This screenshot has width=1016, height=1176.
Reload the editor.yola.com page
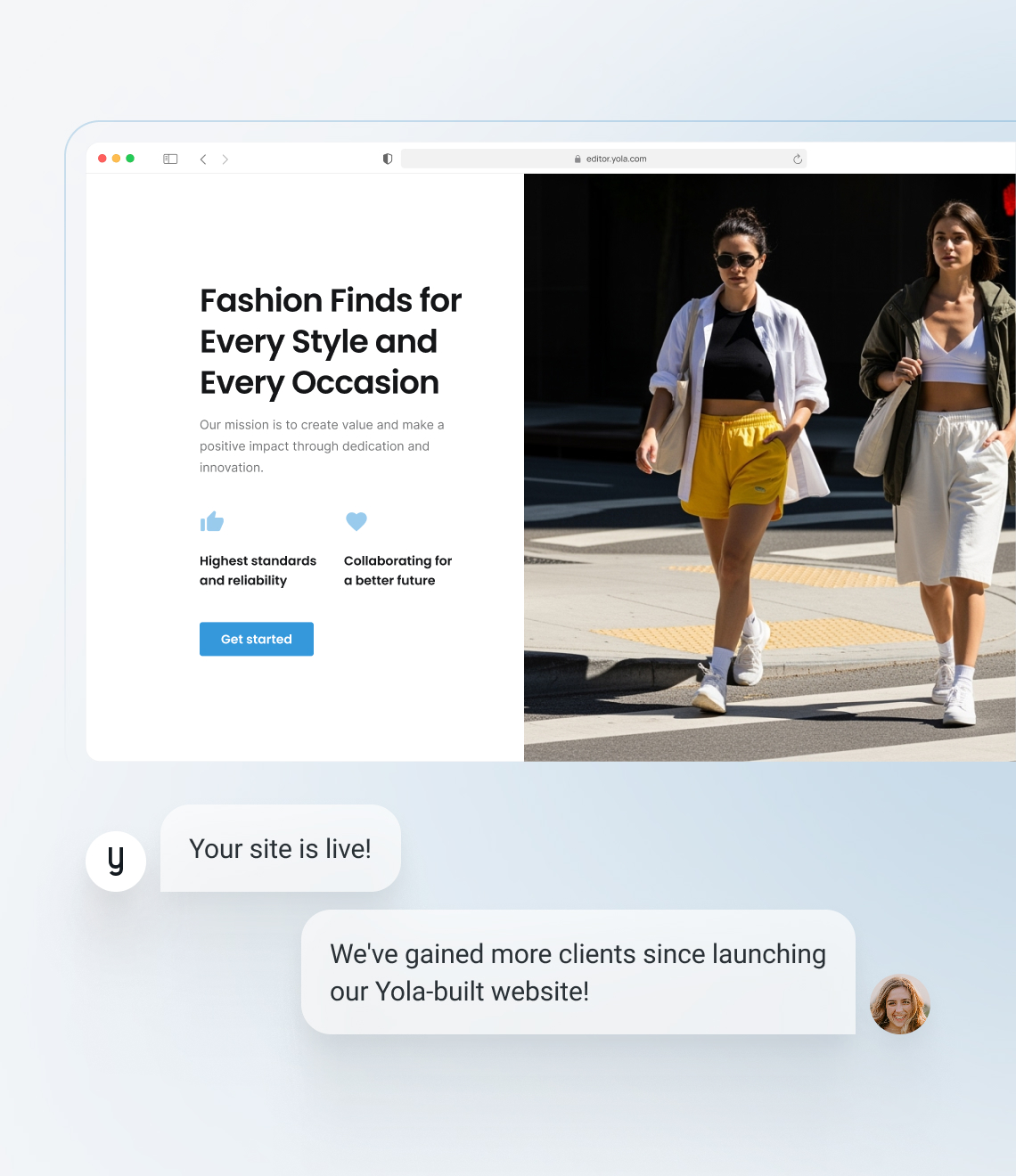pos(796,159)
